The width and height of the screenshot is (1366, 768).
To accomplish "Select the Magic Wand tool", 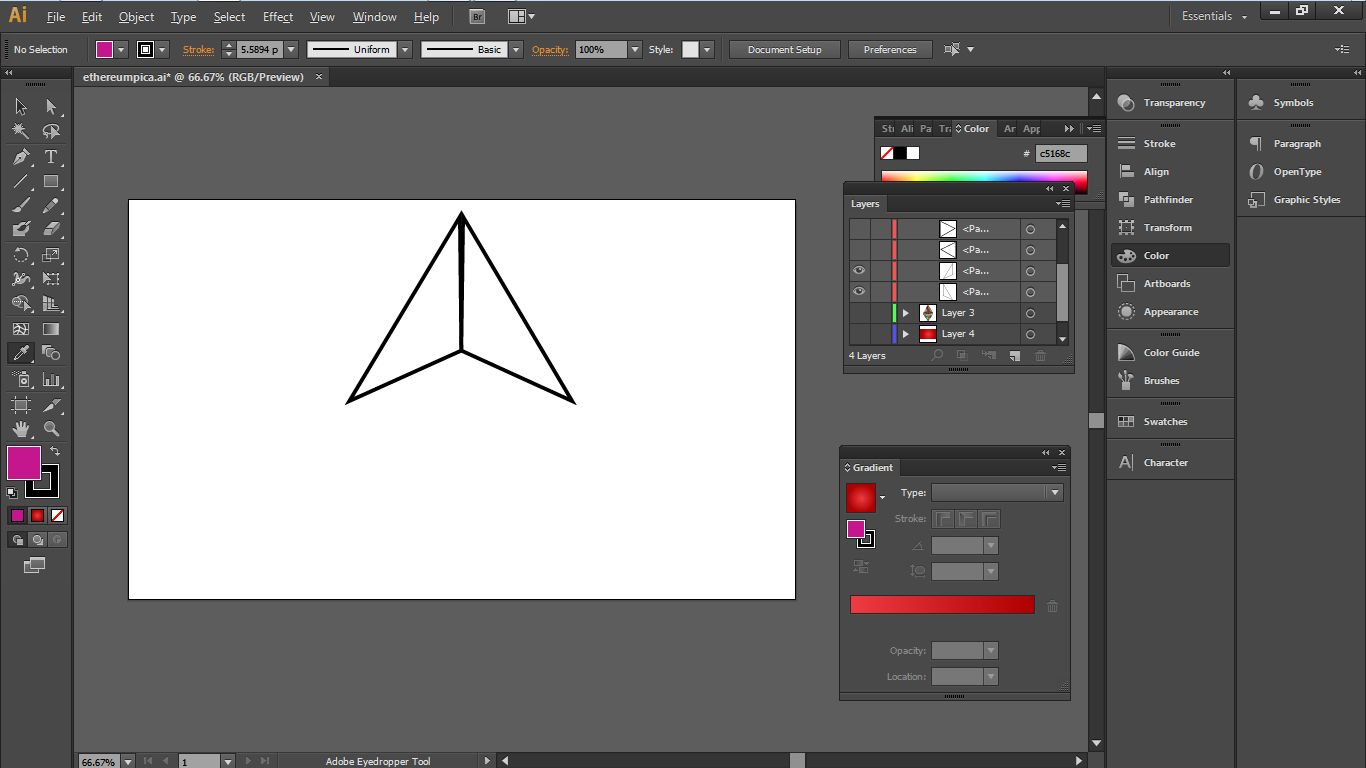I will (21, 131).
